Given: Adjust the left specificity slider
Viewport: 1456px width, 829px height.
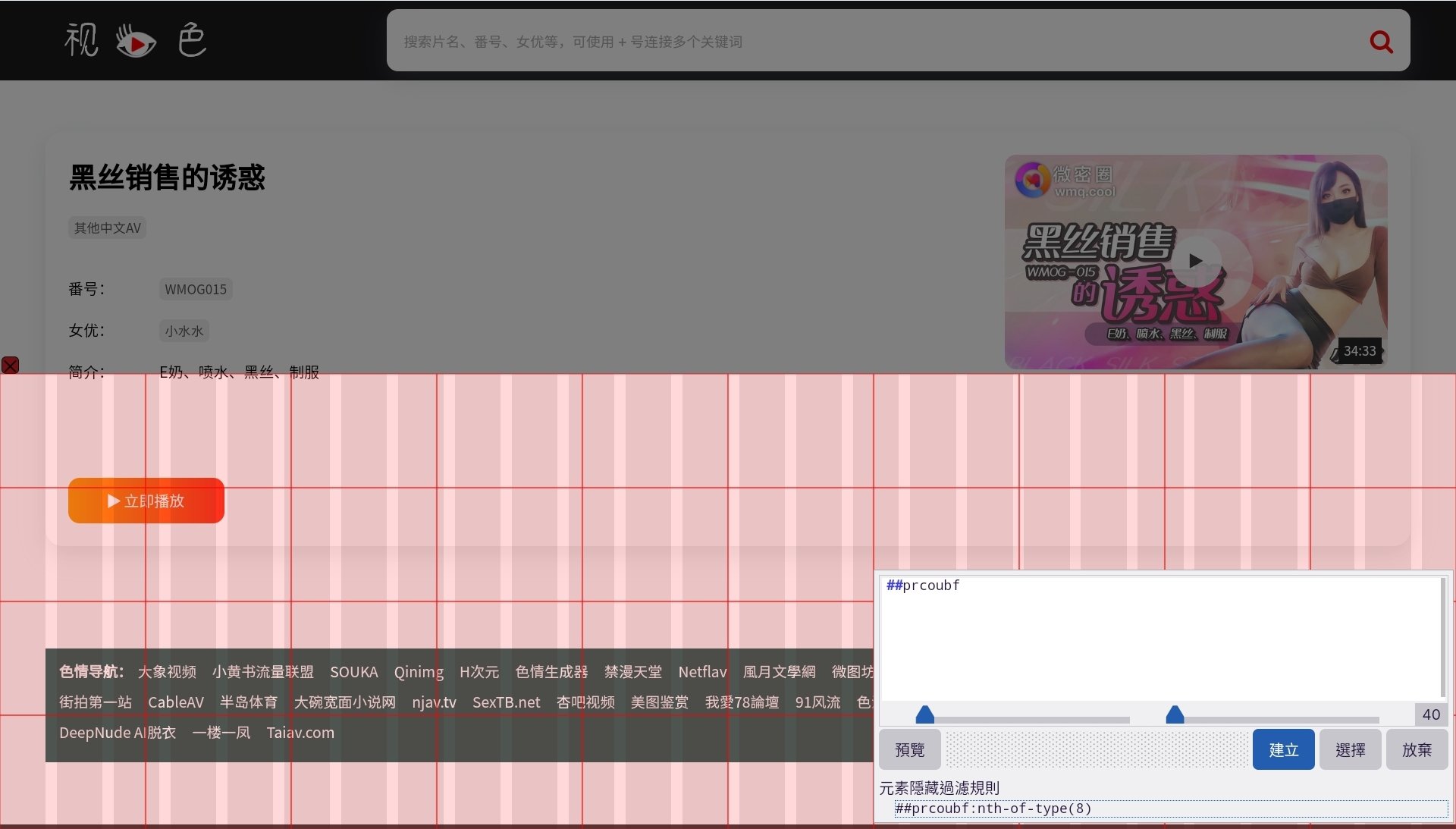Looking at the screenshot, I should 924,714.
